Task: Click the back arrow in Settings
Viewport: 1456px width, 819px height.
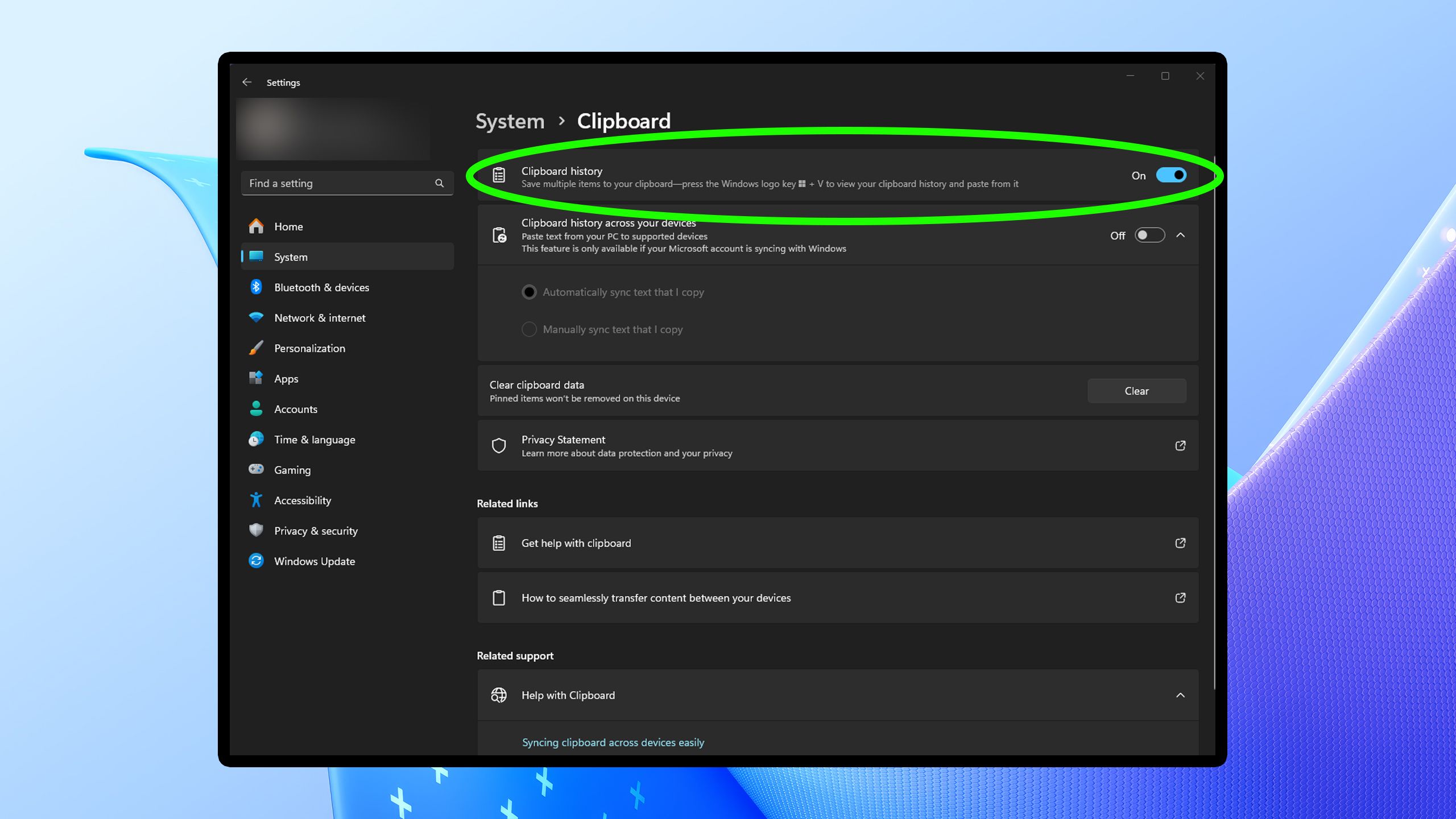Action: (x=247, y=82)
